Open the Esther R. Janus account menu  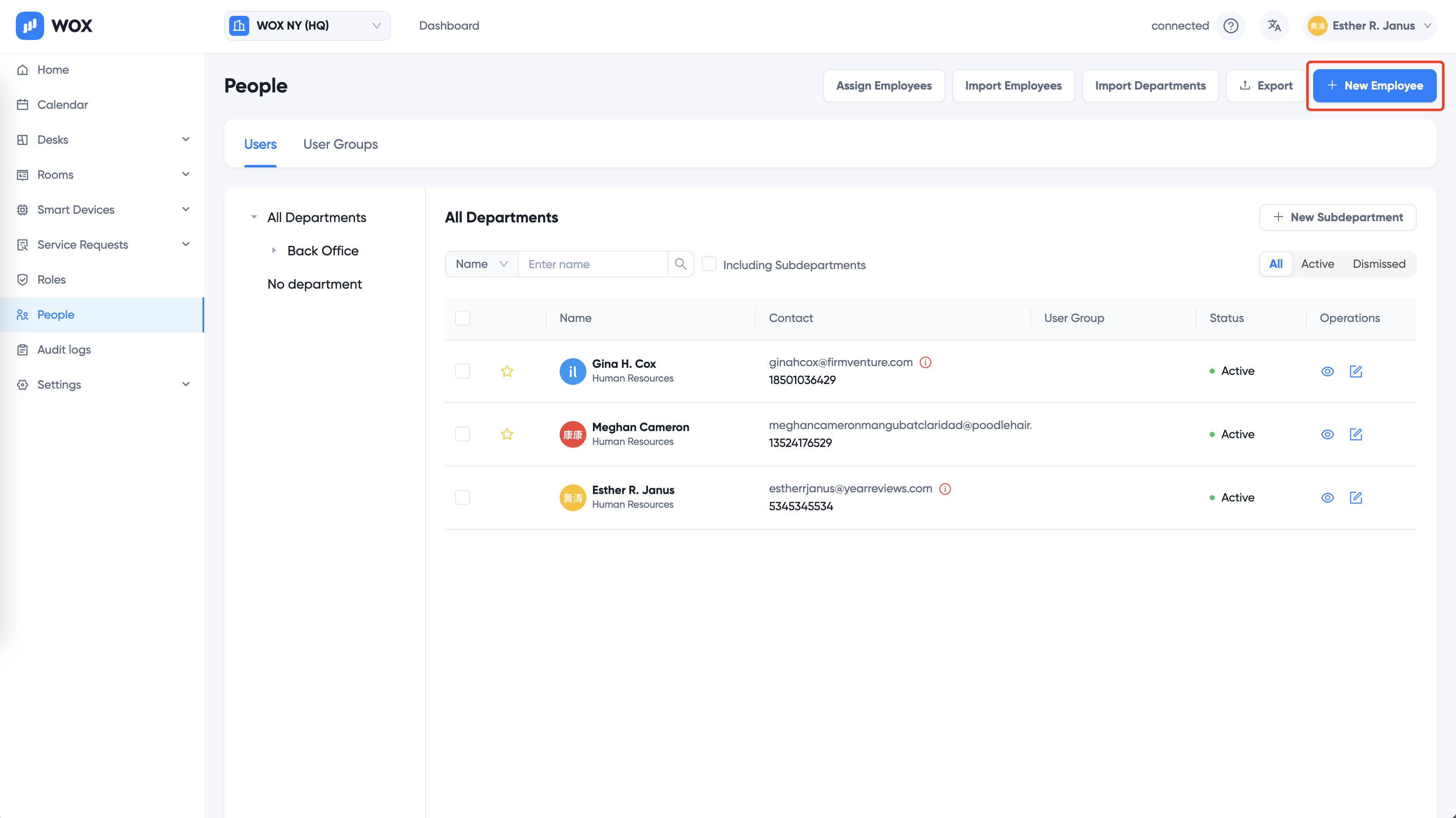(x=1369, y=25)
